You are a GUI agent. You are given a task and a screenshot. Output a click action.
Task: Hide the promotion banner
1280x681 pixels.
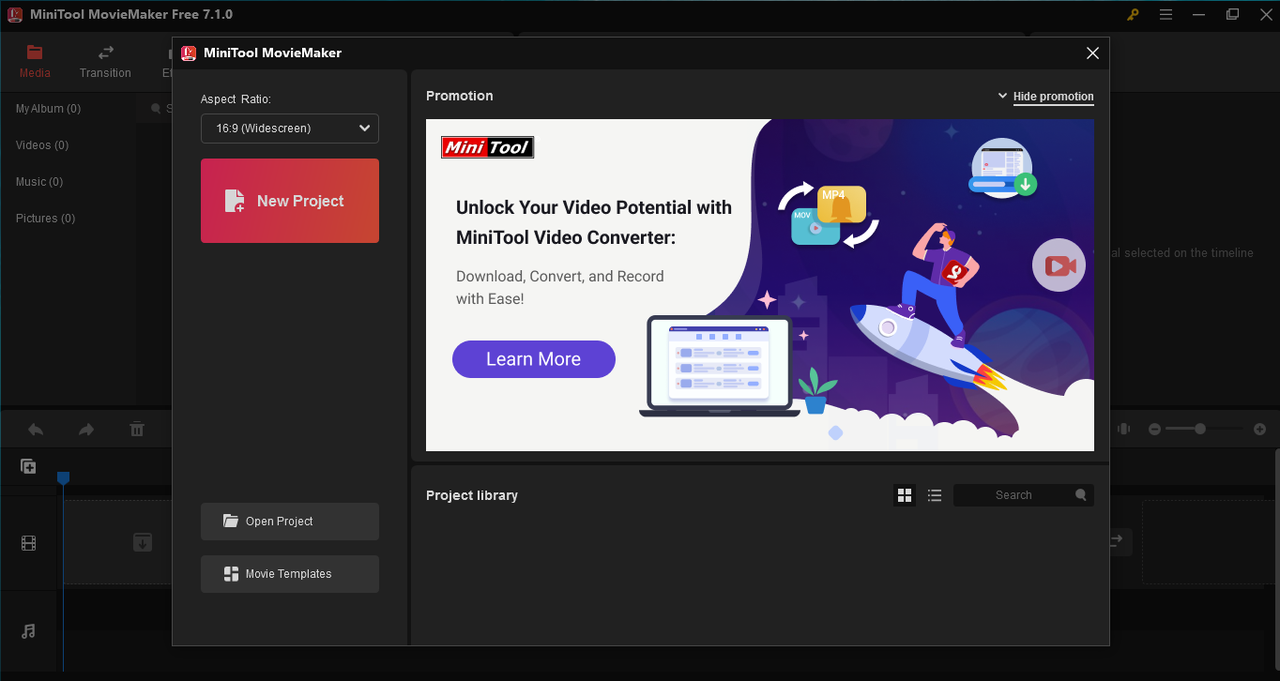click(1053, 96)
